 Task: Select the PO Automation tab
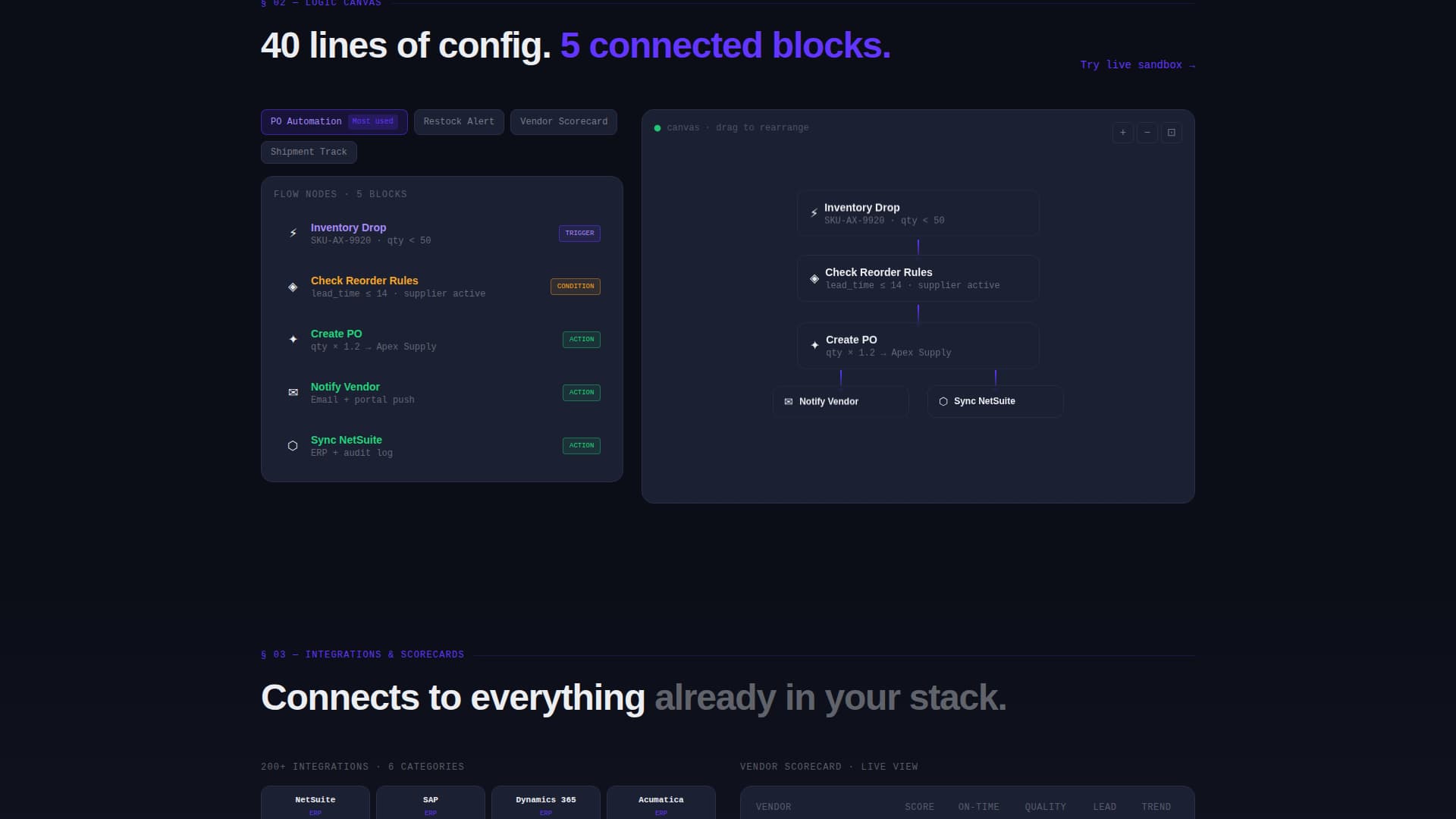tap(334, 122)
